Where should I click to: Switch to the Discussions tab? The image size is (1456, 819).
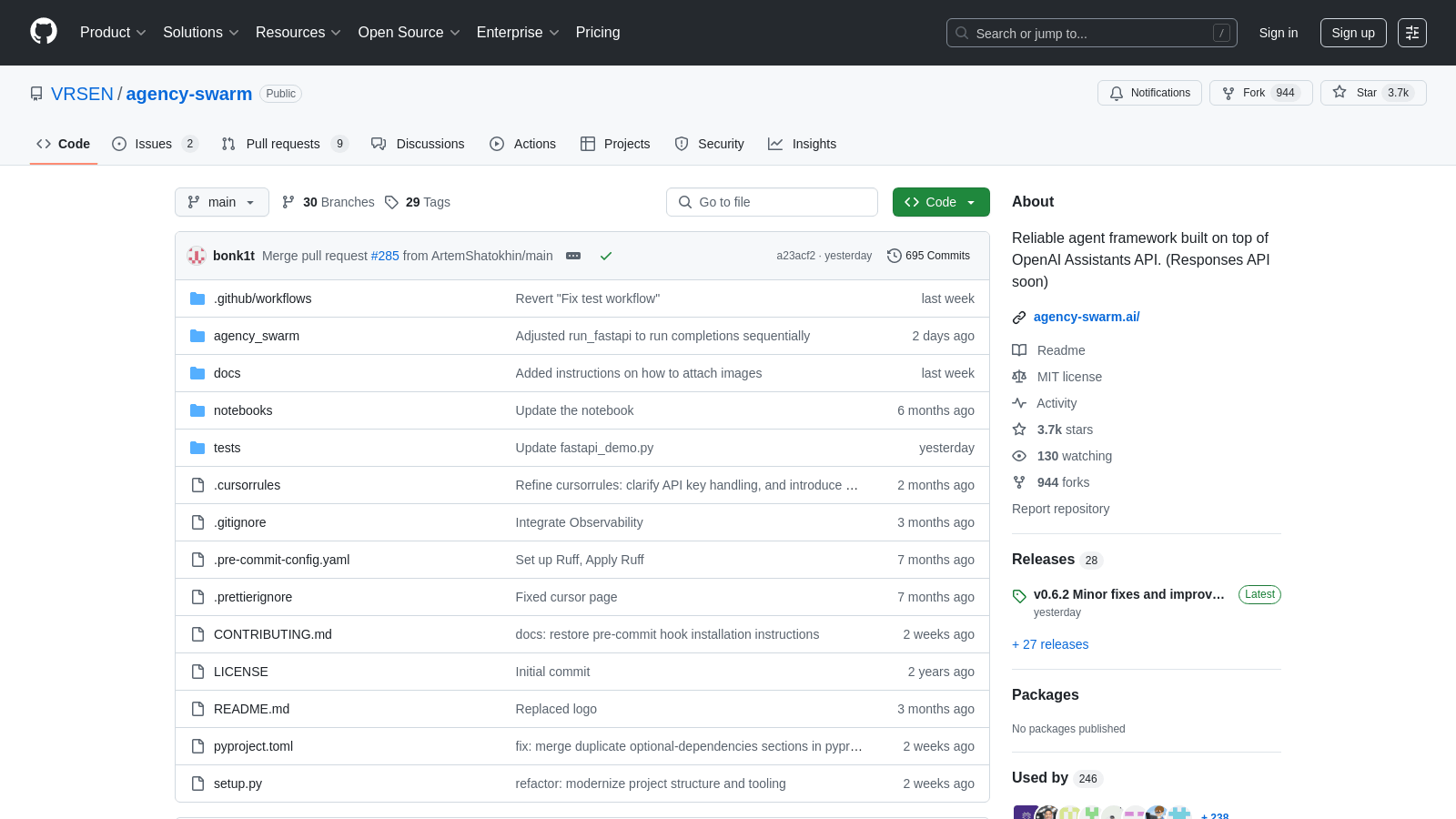pos(418,144)
